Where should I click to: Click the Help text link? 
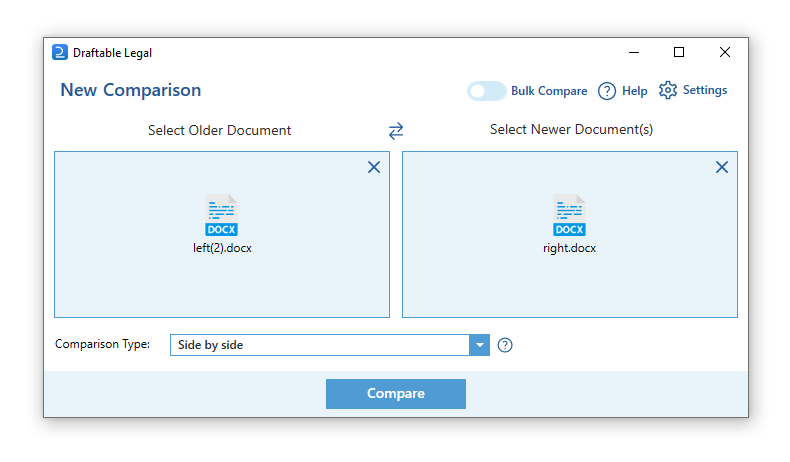634,91
